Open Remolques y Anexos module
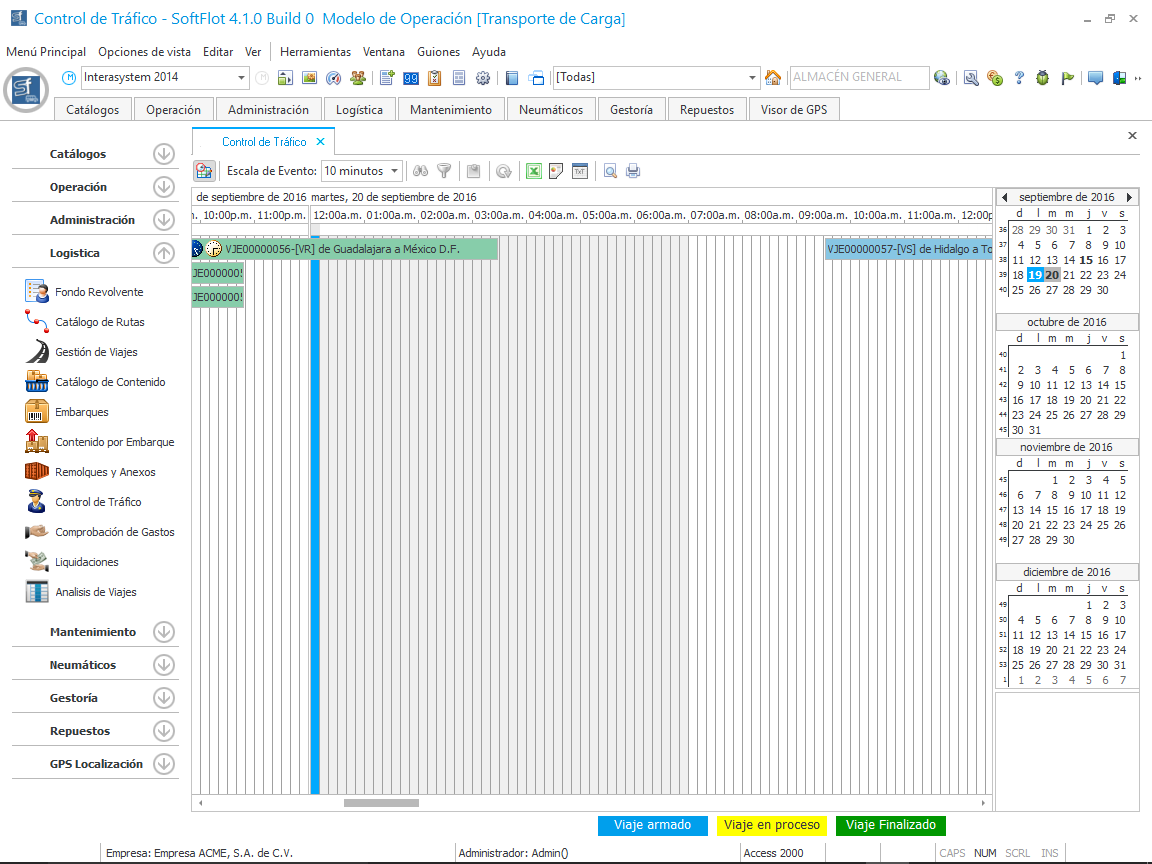Screen dimensions: 1152x864 point(105,472)
